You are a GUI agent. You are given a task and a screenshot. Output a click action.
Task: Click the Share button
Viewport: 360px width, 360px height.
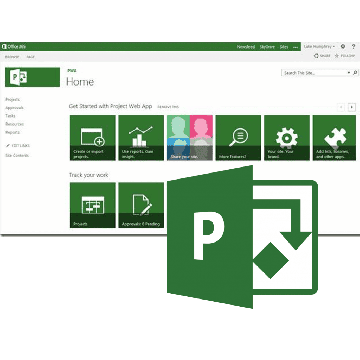click(x=322, y=56)
